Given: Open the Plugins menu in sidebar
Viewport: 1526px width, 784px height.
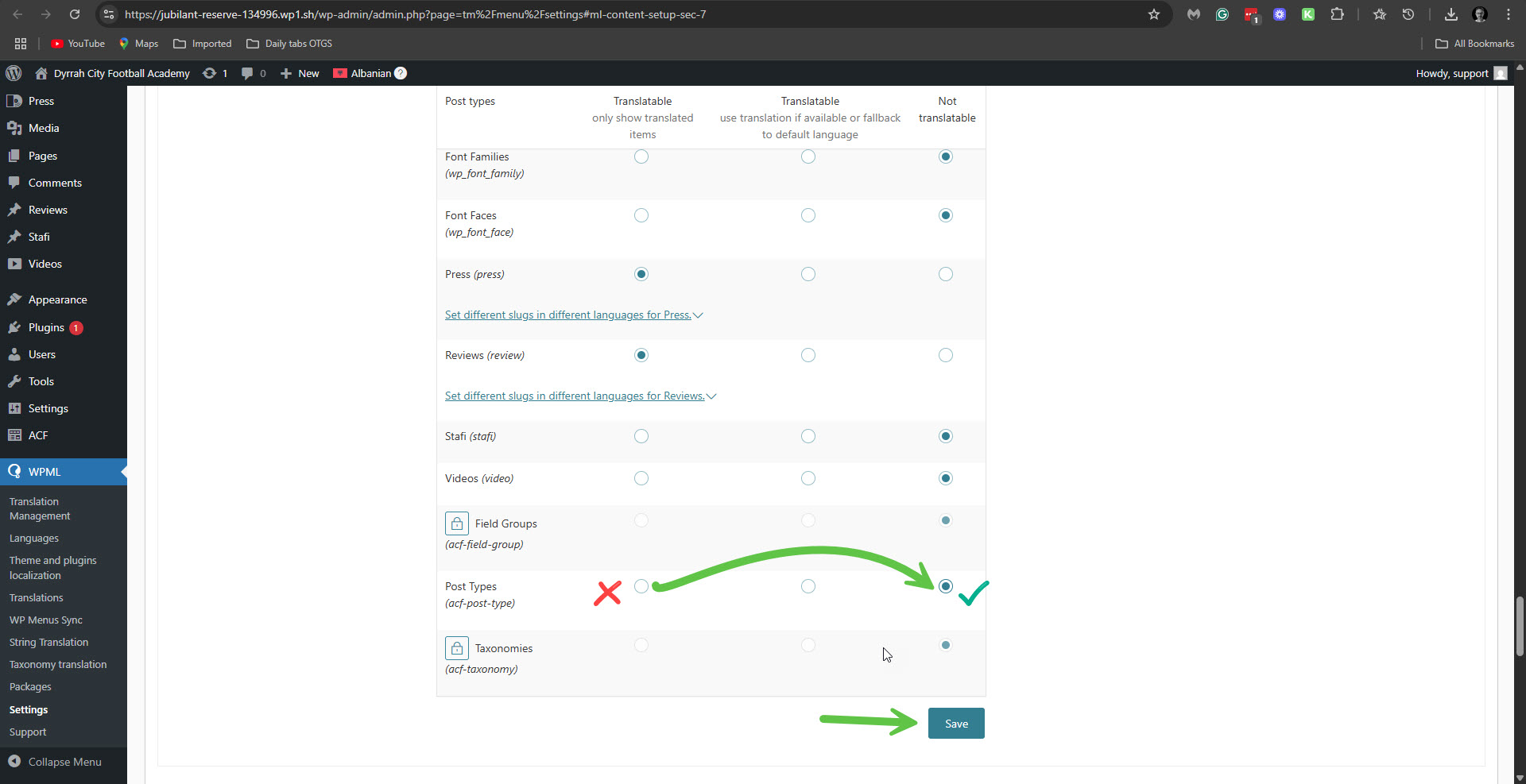Looking at the screenshot, I should click(x=64, y=327).
